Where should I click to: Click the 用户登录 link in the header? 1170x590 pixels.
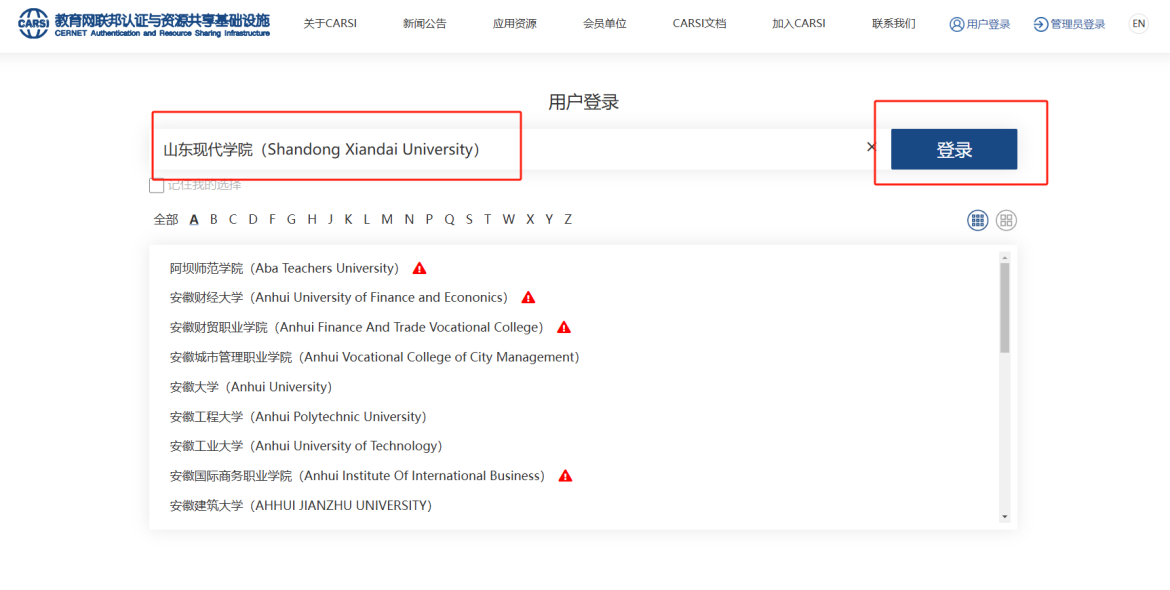pyautogui.click(x=980, y=25)
